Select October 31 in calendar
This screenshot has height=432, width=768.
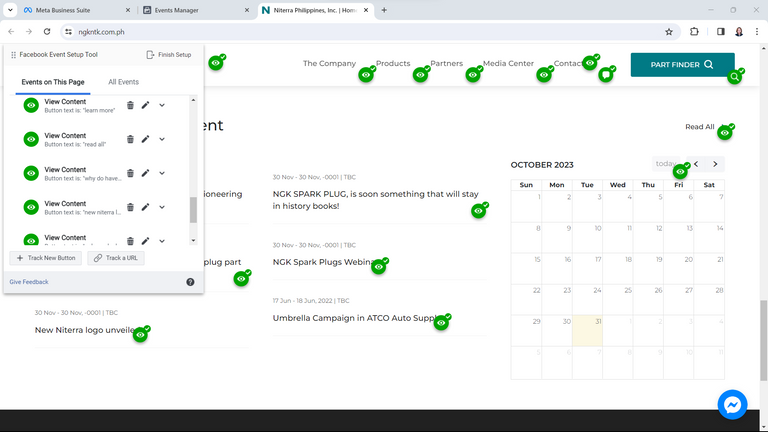click(587, 331)
